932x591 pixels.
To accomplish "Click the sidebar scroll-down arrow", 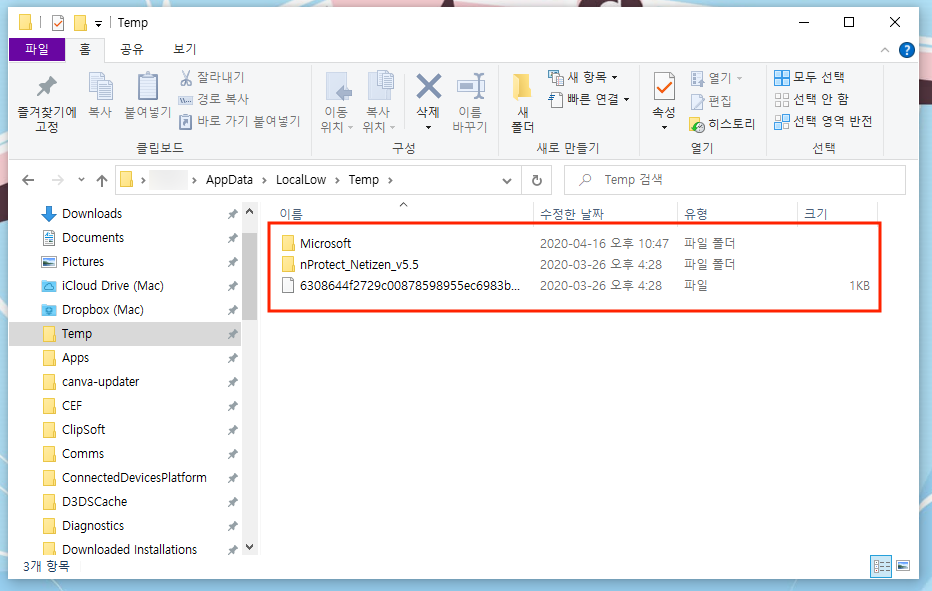I will (x=250, y=547).
